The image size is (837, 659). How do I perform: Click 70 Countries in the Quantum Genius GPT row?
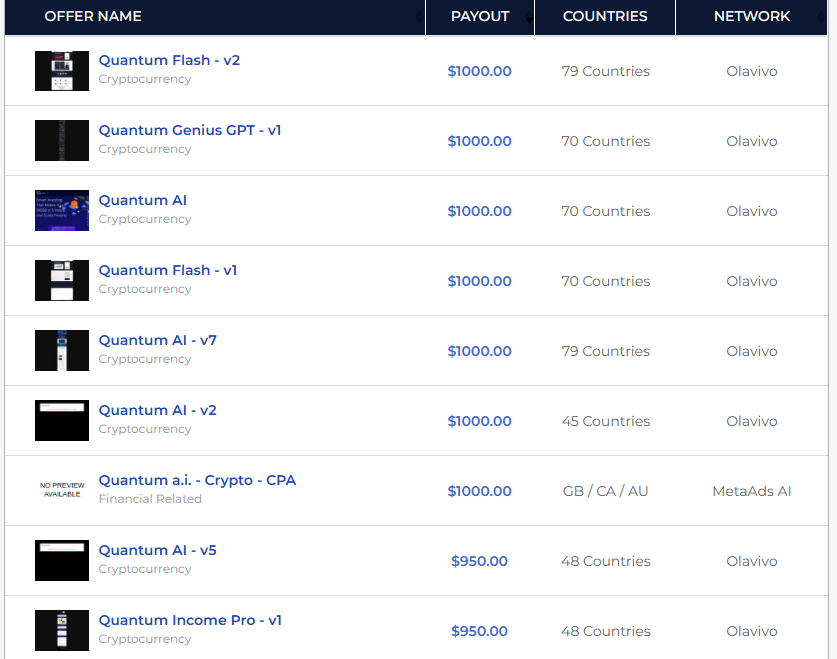[x=605, y=141]
